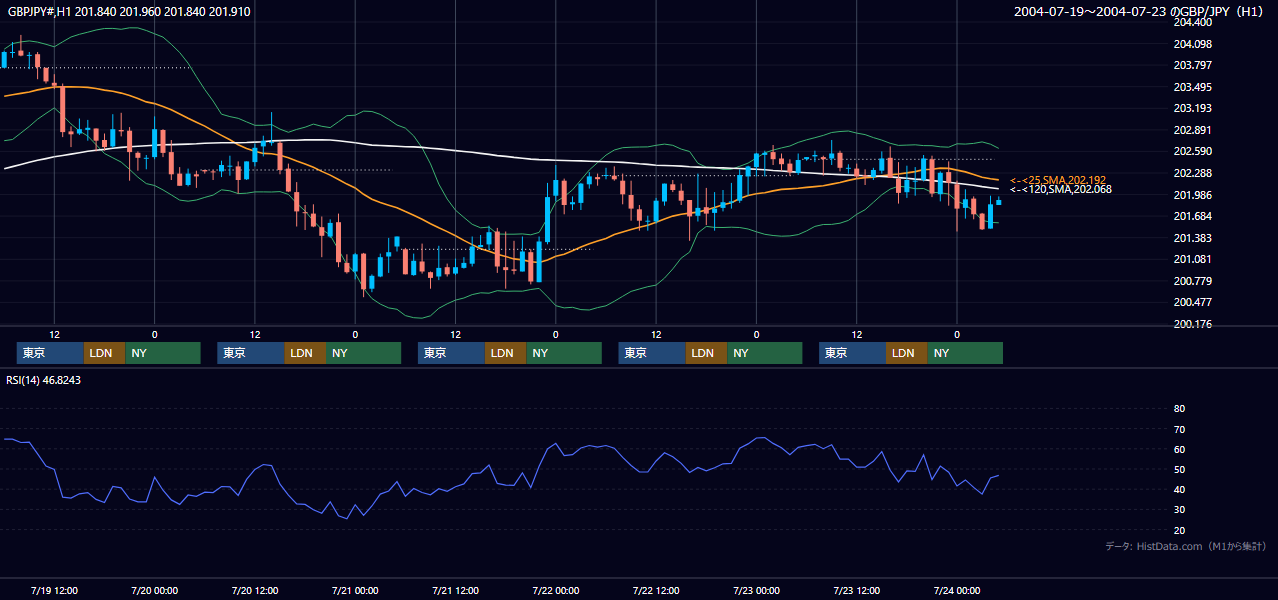Click price axis label 200.779

[x=1191, y=281]
